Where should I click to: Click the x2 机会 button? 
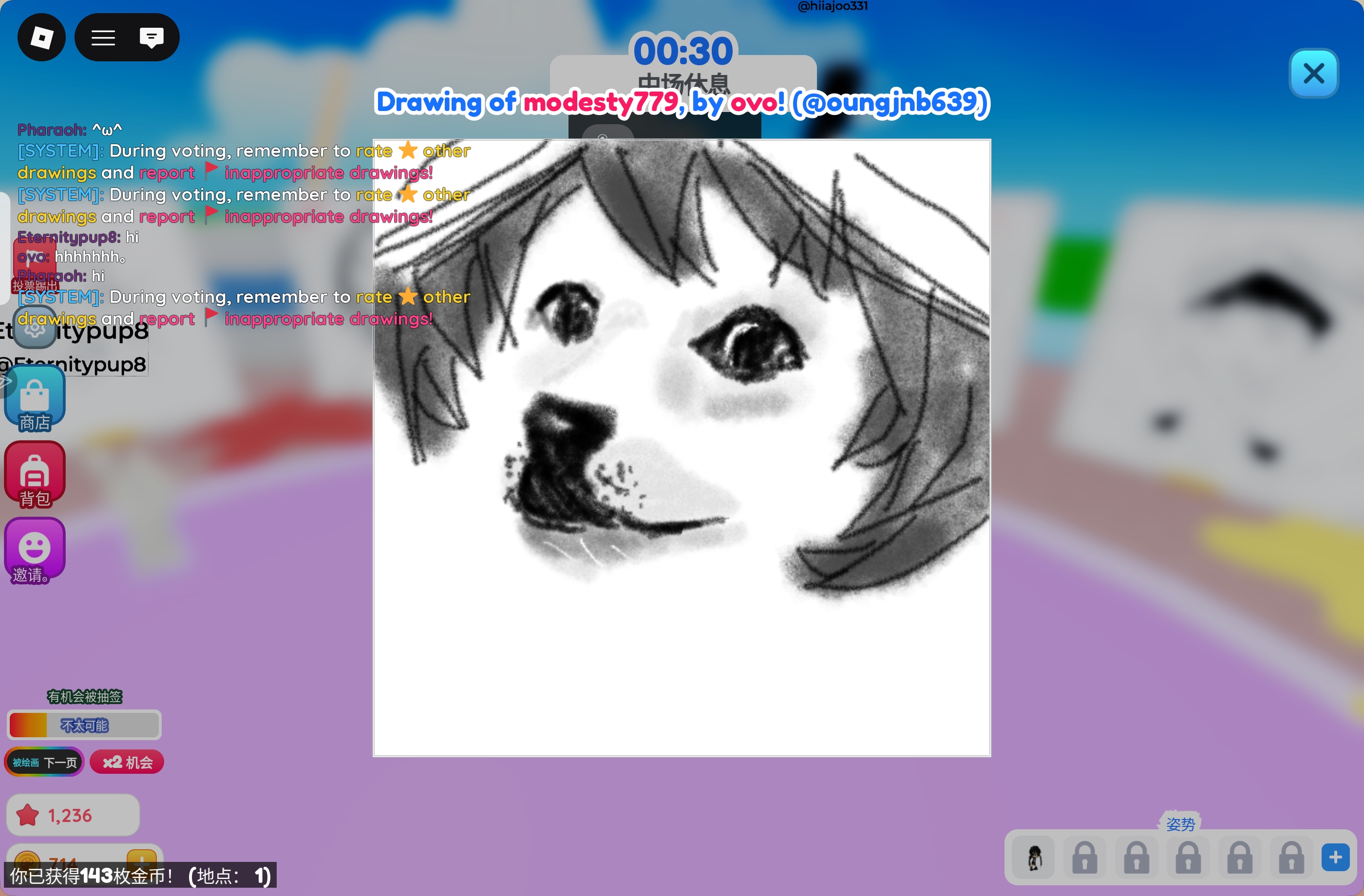coord(127,762)
